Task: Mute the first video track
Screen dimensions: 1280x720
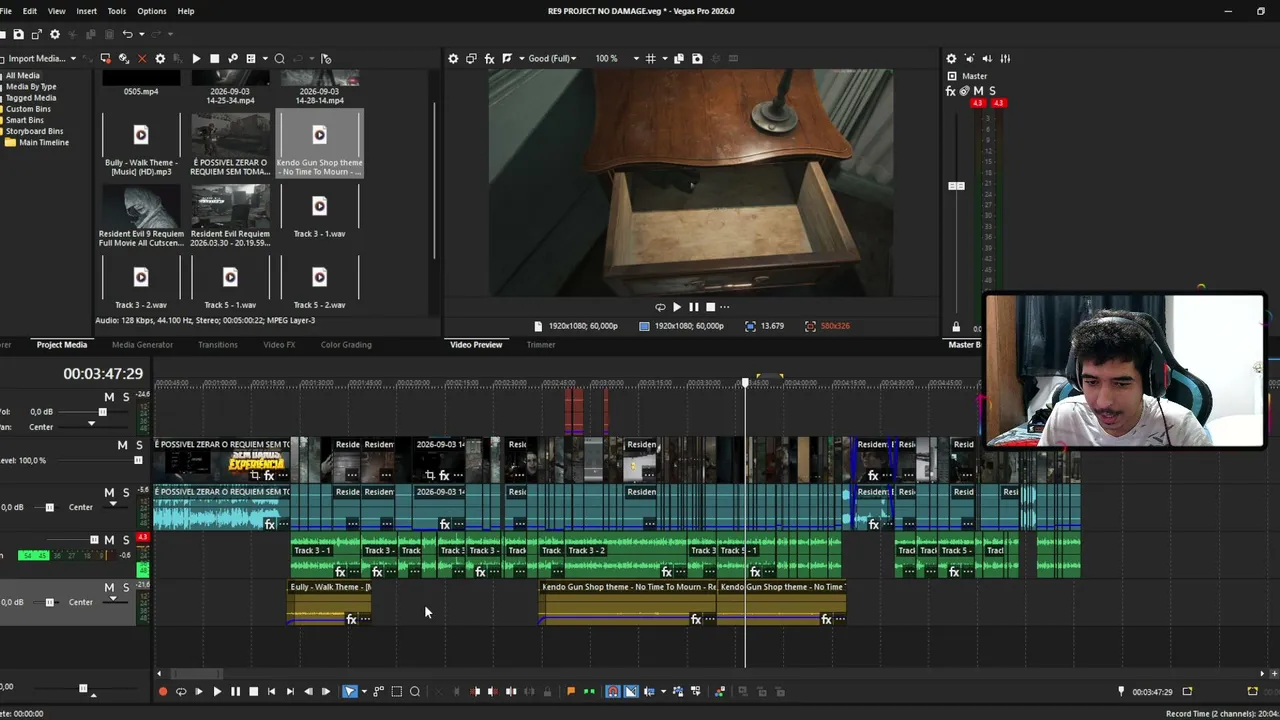Action: (122, 445)
